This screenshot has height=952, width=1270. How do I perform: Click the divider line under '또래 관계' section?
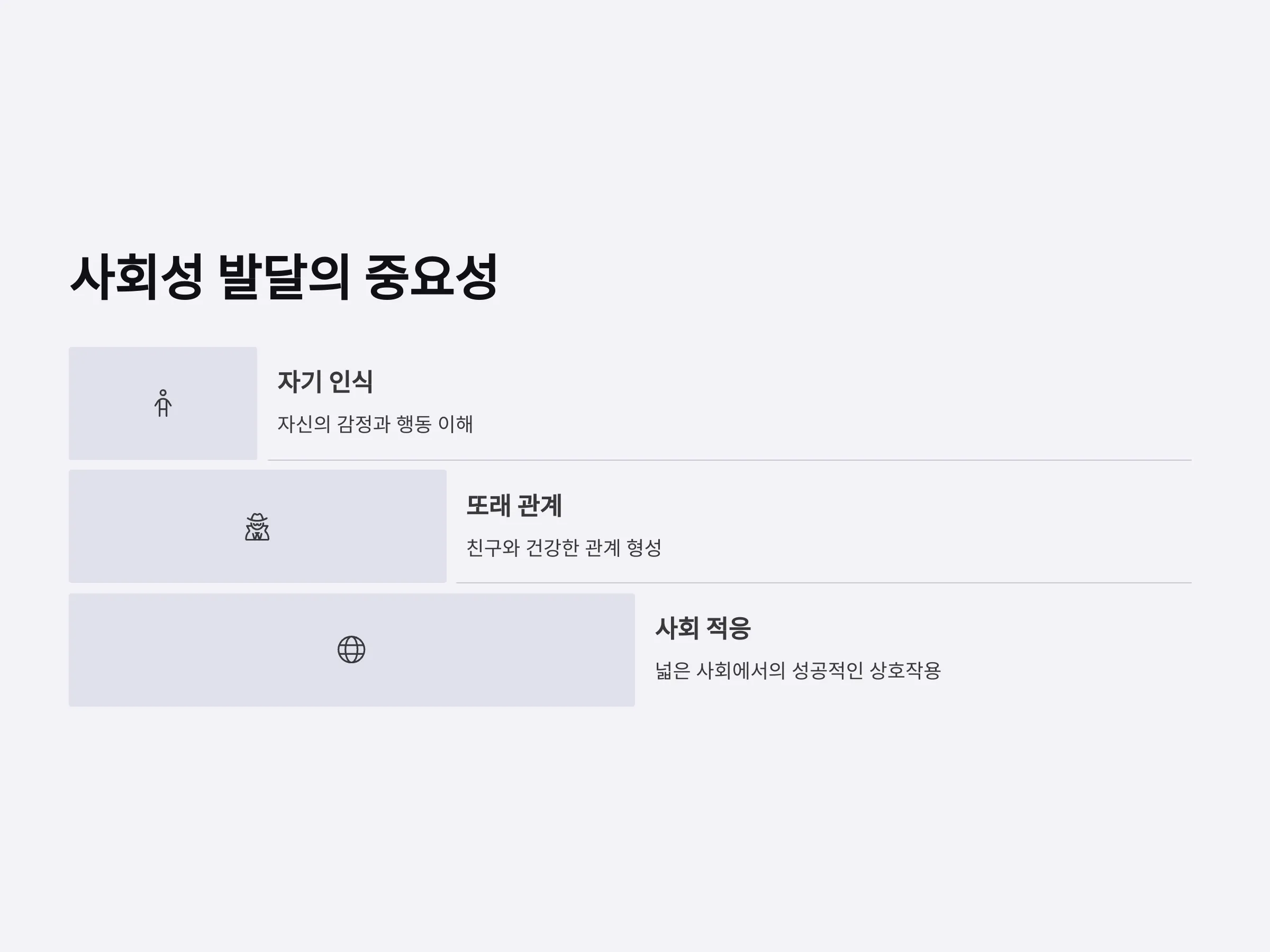tap(824, 583)
